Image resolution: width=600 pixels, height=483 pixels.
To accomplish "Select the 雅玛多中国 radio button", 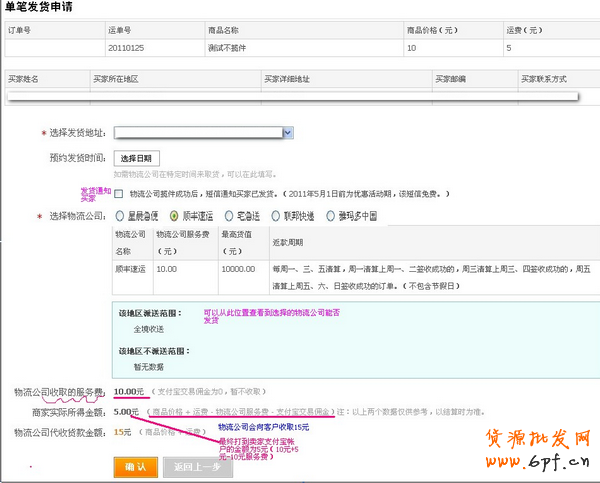I will click(330, 216).
